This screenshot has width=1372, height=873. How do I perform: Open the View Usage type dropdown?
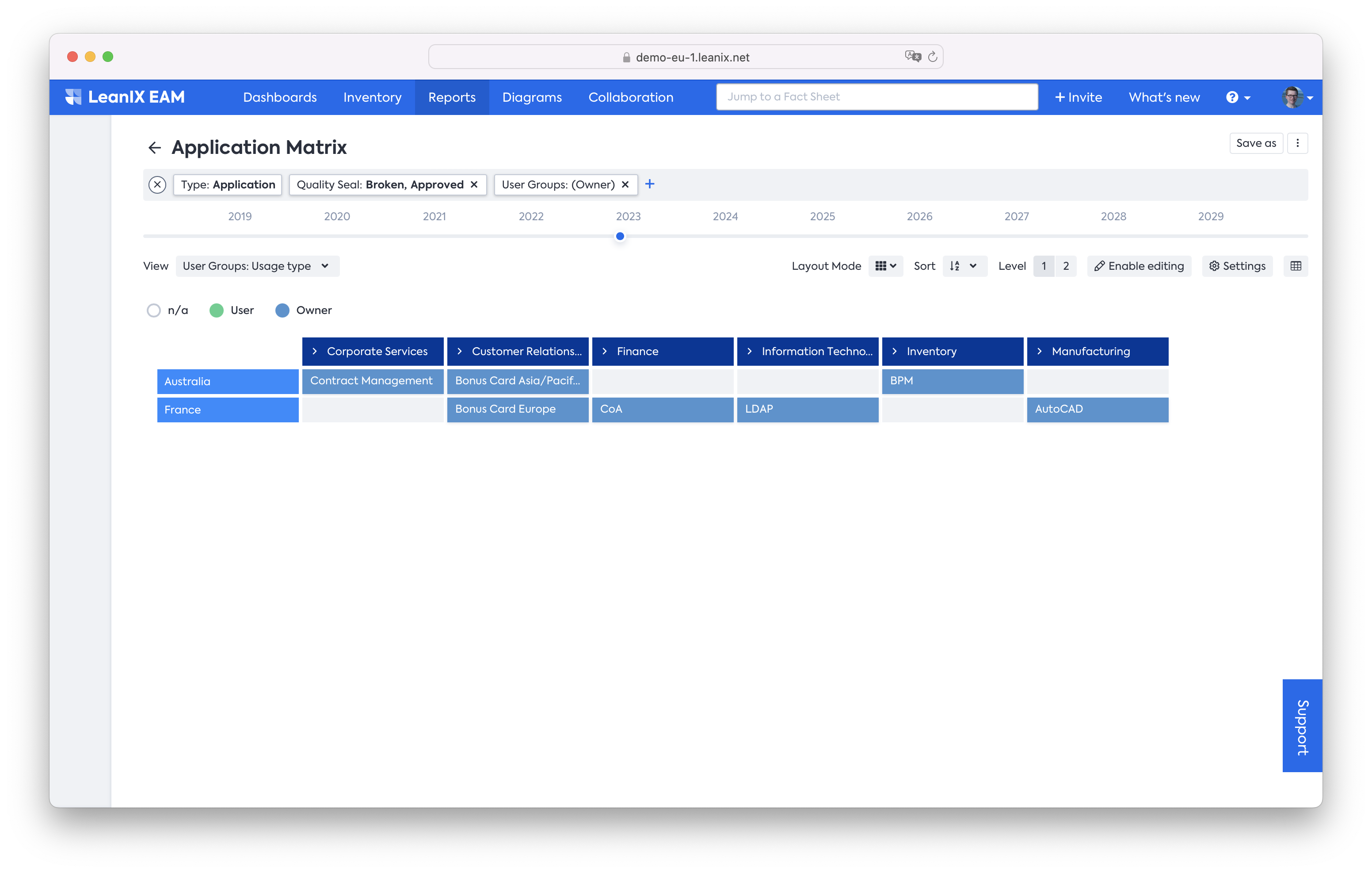tap(257, 266)
